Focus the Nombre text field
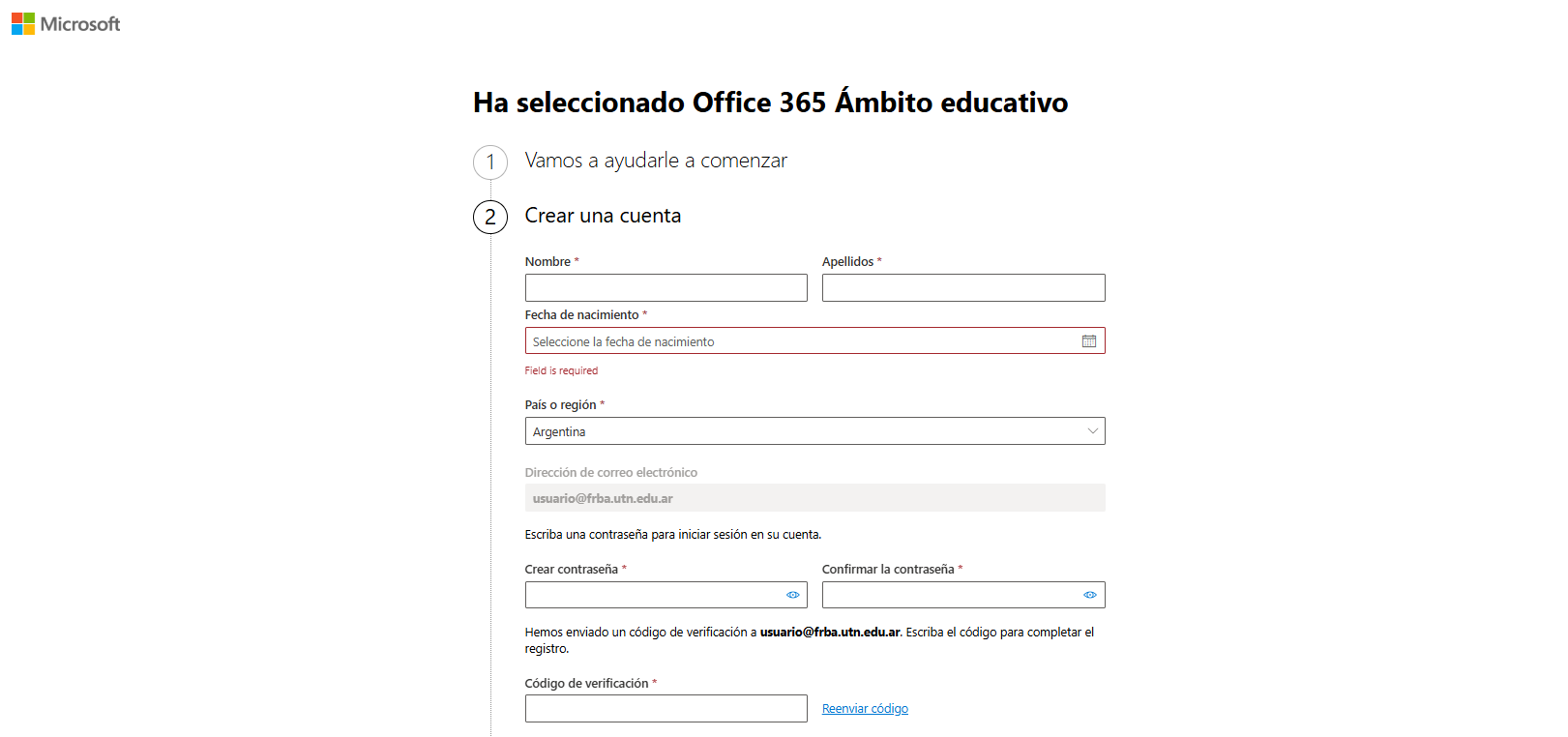 point(666,288)
